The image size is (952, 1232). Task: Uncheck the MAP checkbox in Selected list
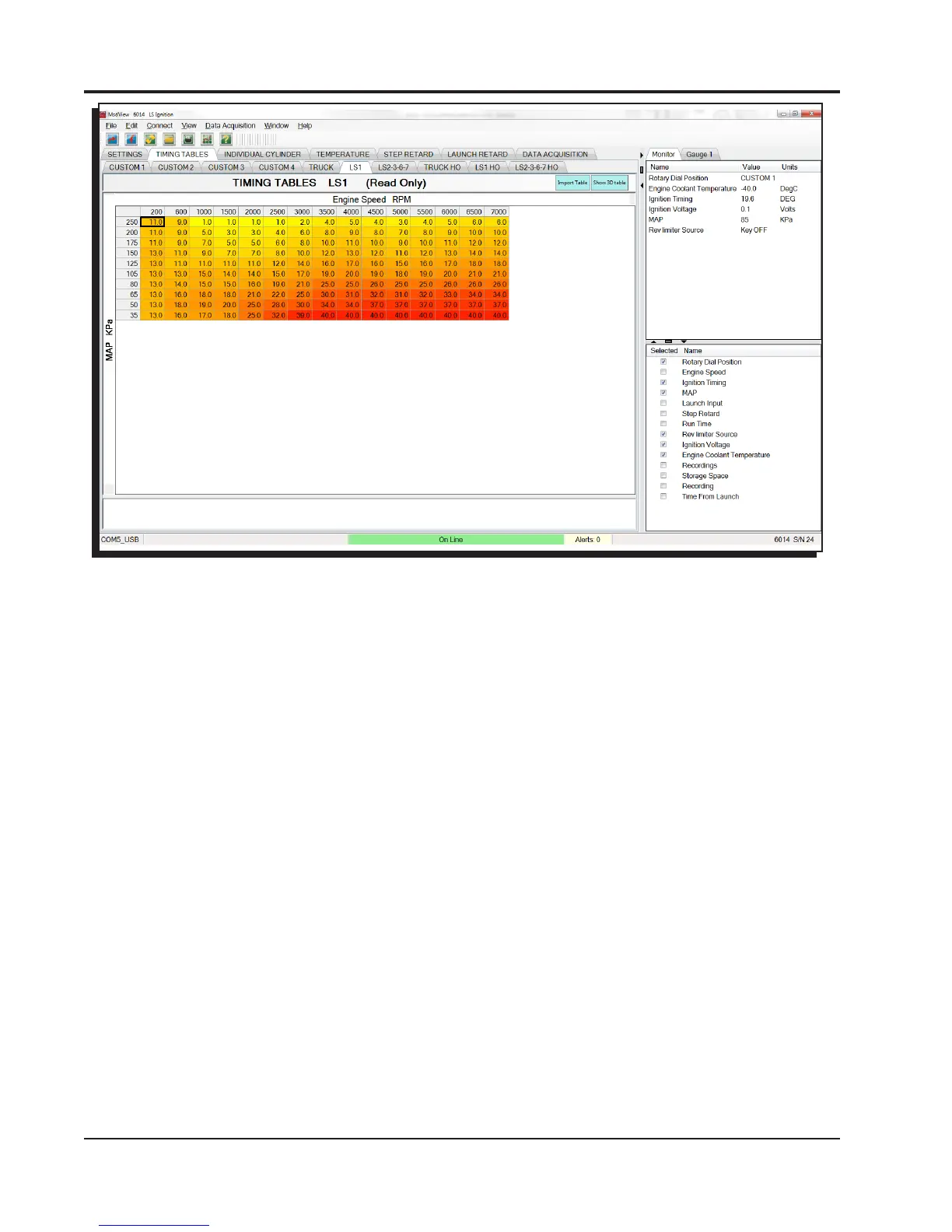pos(663,393)
